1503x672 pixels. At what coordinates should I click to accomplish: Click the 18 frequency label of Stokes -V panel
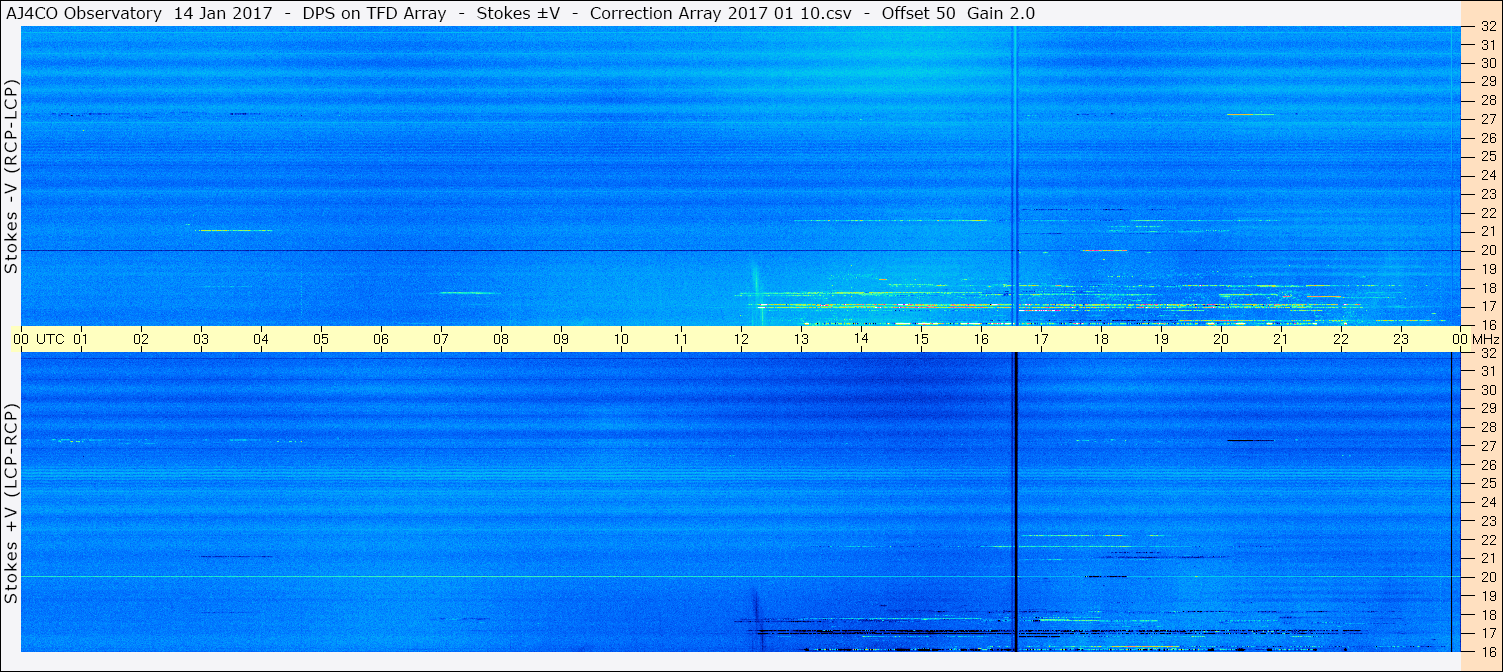click(1488, 288)
